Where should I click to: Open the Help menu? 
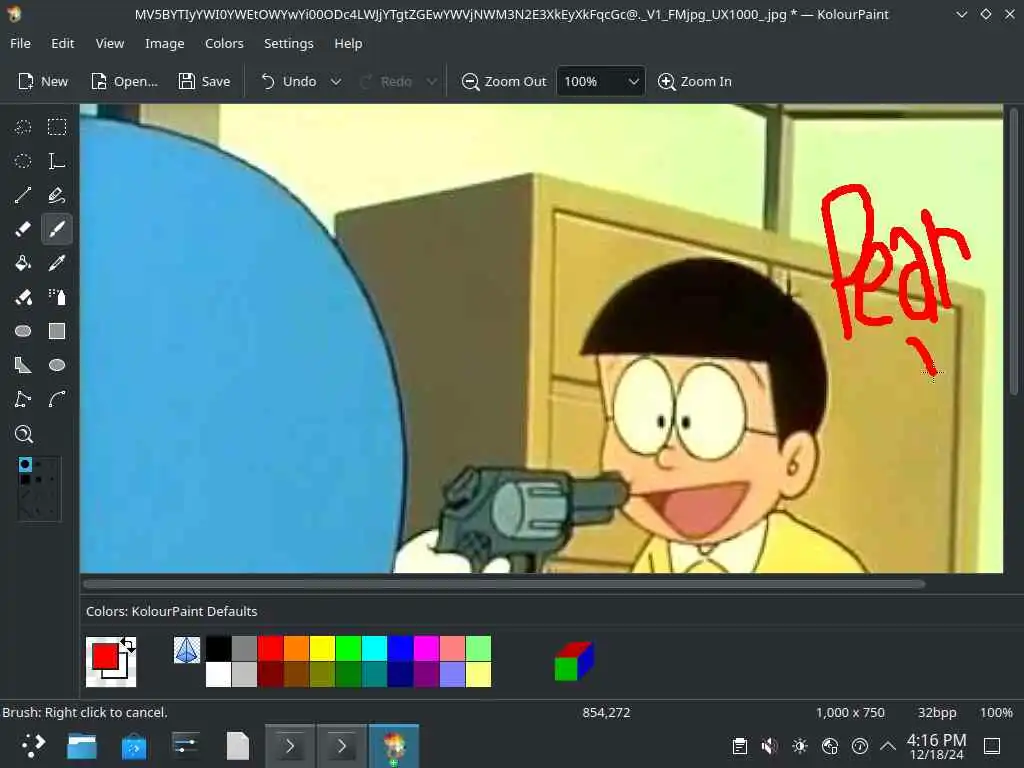[348, 44]
